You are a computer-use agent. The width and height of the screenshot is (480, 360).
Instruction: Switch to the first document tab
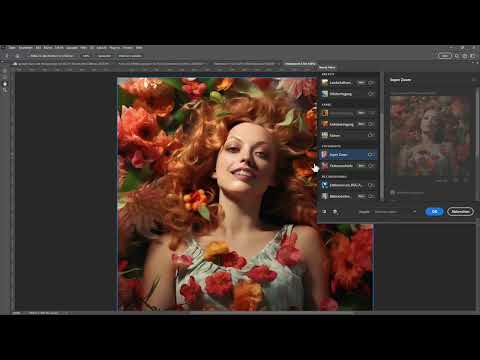[63, 63]
